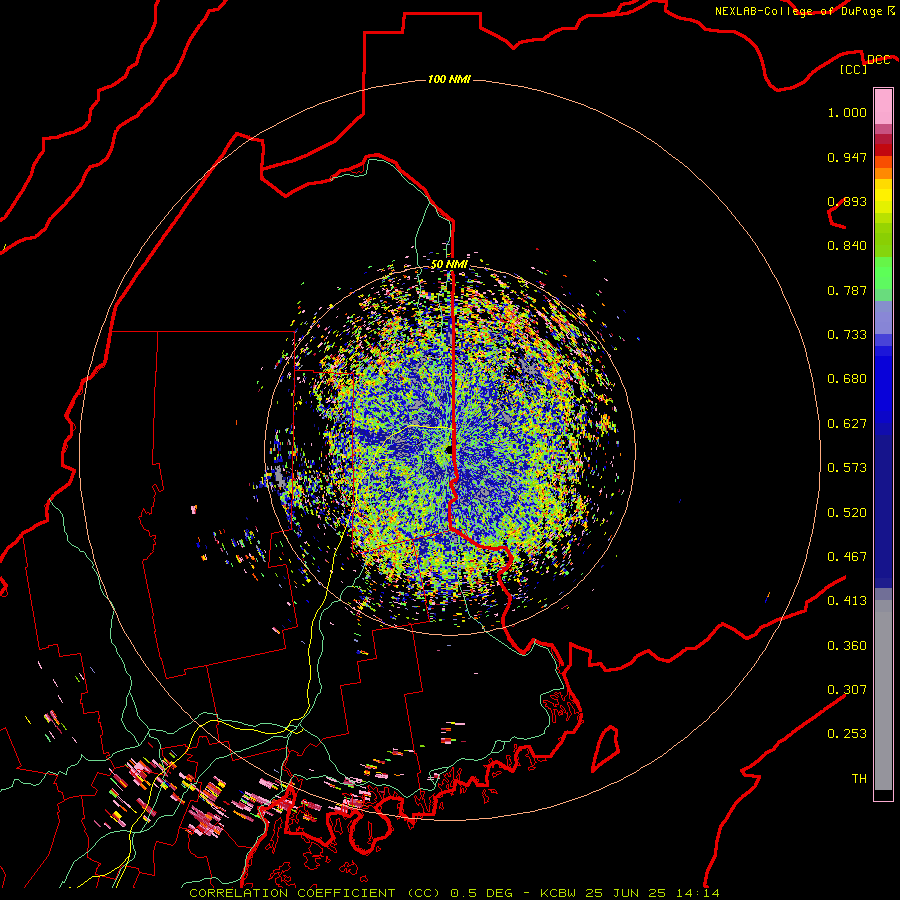
Task: Click the NEXLAB-College of DuPage label
Action: click(x=804, y=11)
